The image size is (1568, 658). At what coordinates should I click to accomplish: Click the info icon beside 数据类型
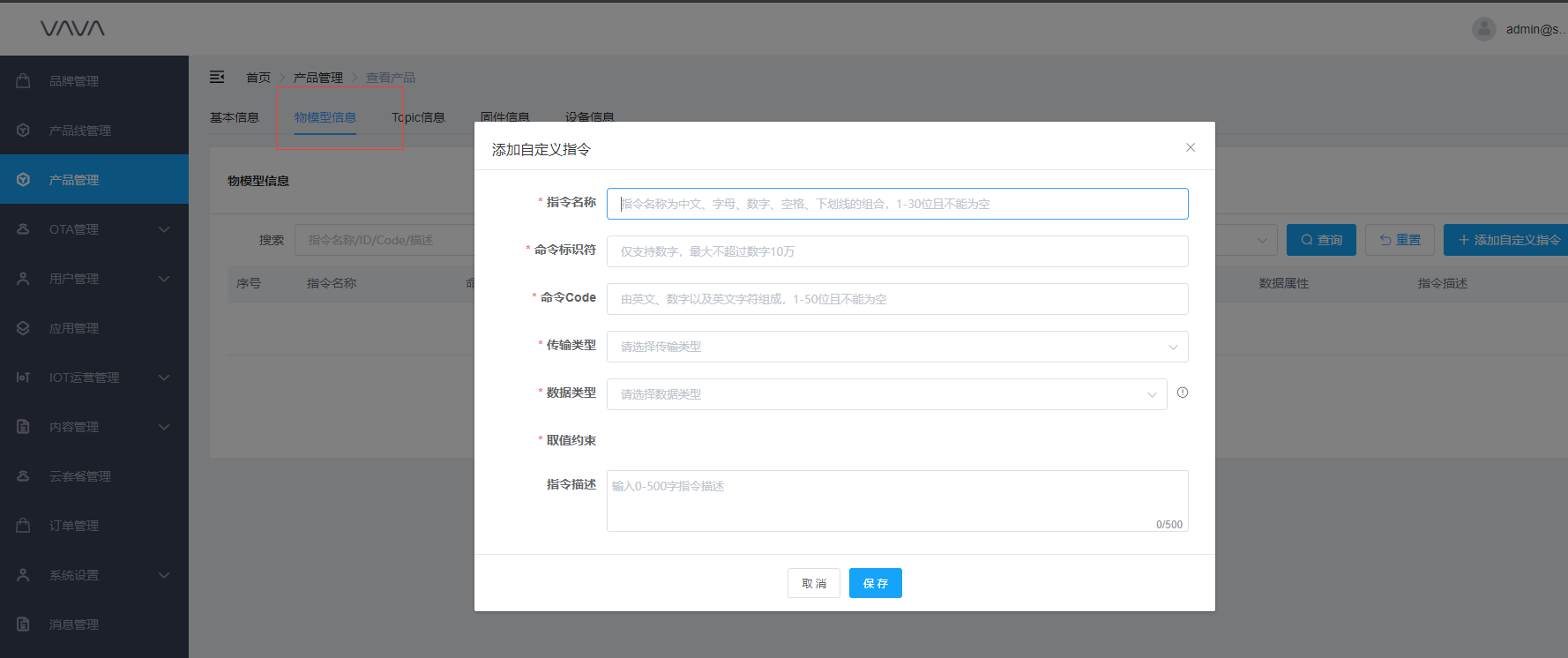[1183, 393]
